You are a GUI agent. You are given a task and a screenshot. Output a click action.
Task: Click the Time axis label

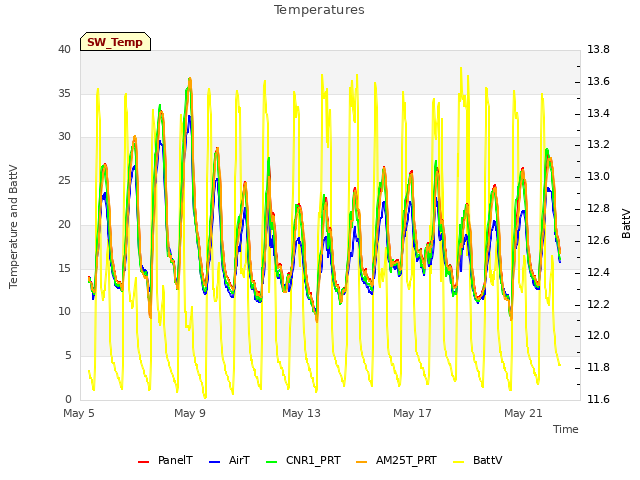pyautogui.click(x=566, y=429)
